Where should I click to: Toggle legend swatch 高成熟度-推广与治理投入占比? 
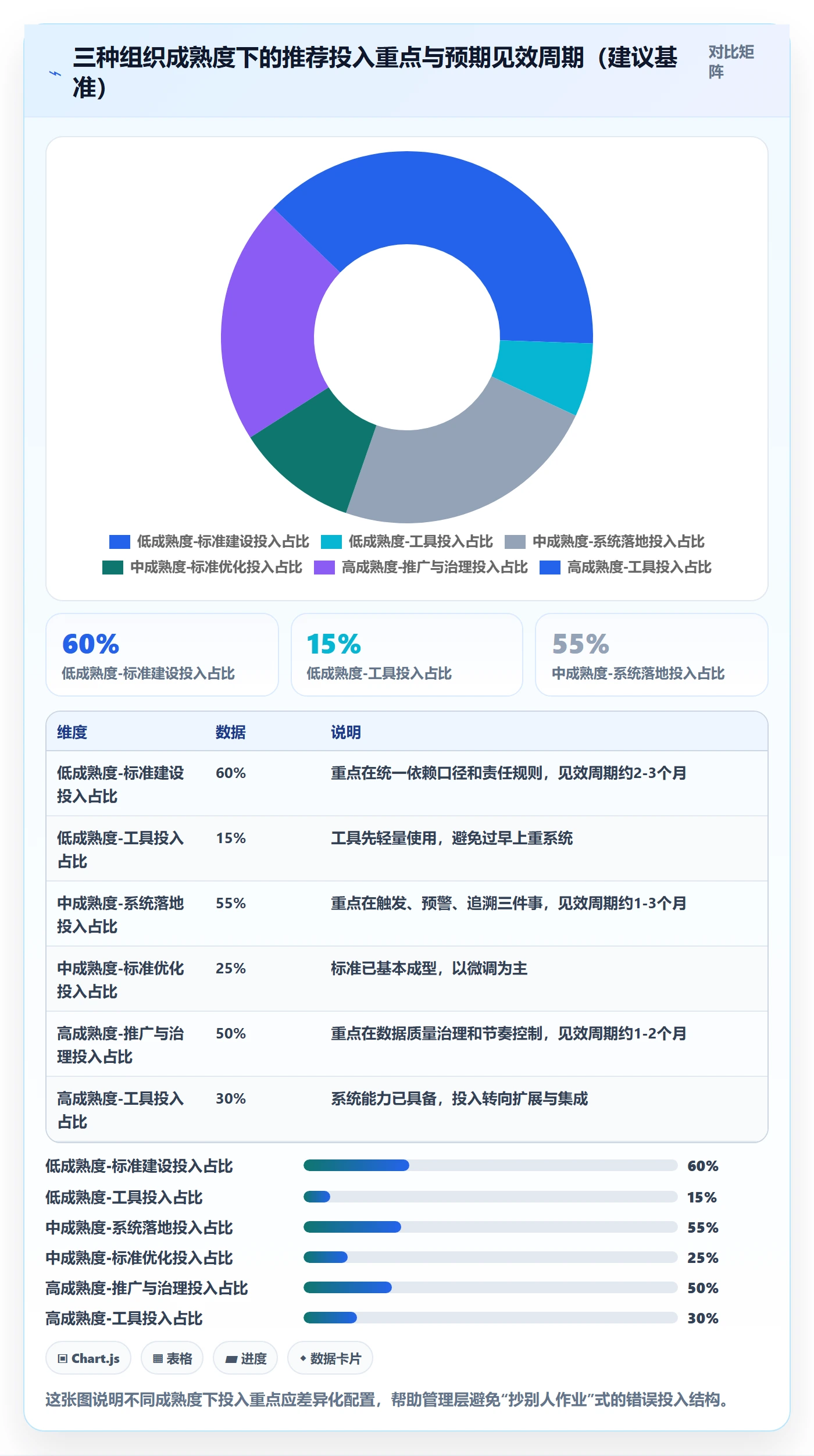point(324,568)
